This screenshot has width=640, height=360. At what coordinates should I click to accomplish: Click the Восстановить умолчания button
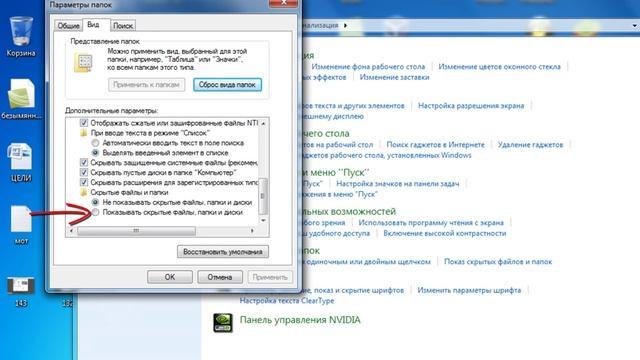tap(223, 252)
